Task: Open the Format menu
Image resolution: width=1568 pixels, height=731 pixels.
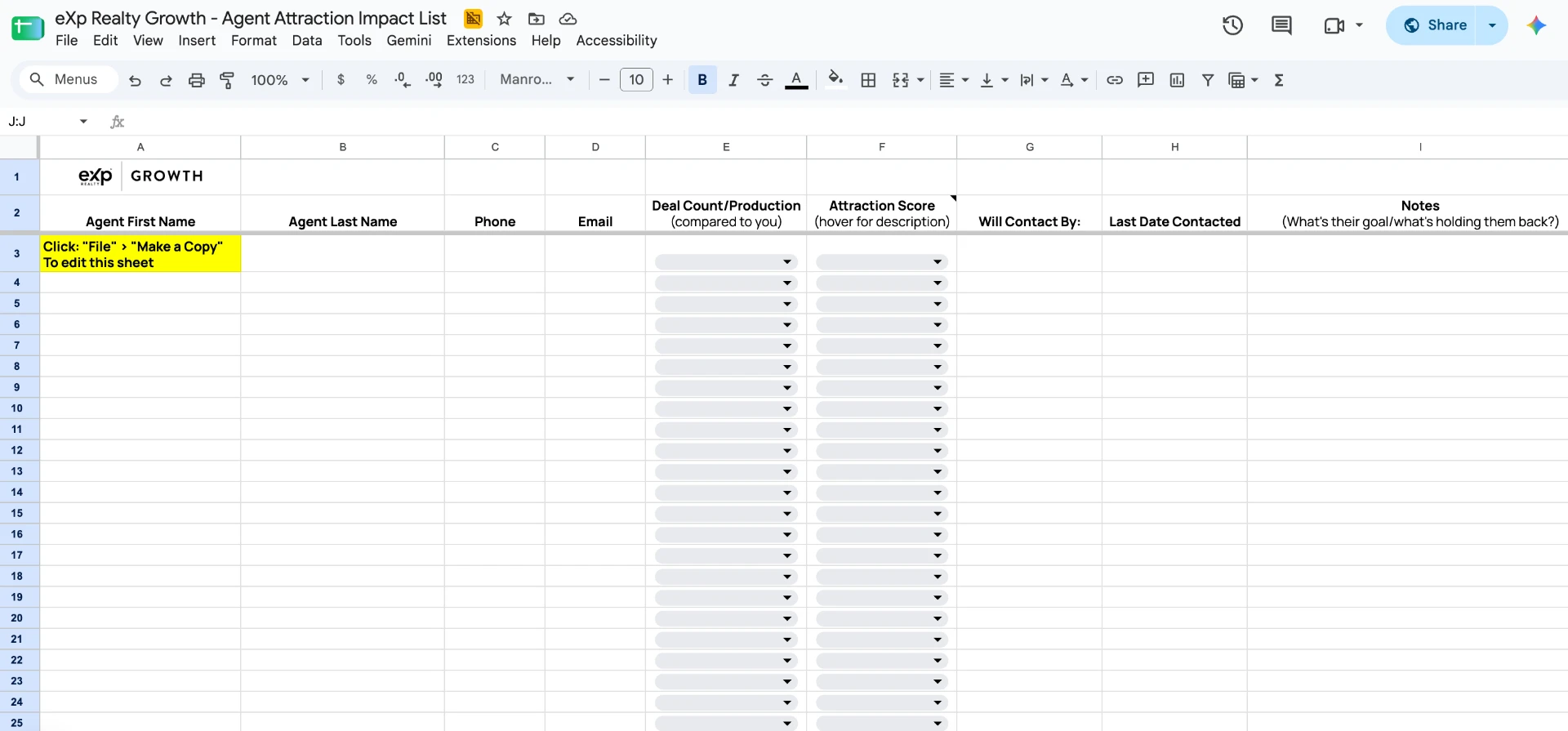Action: click(254, 41)
